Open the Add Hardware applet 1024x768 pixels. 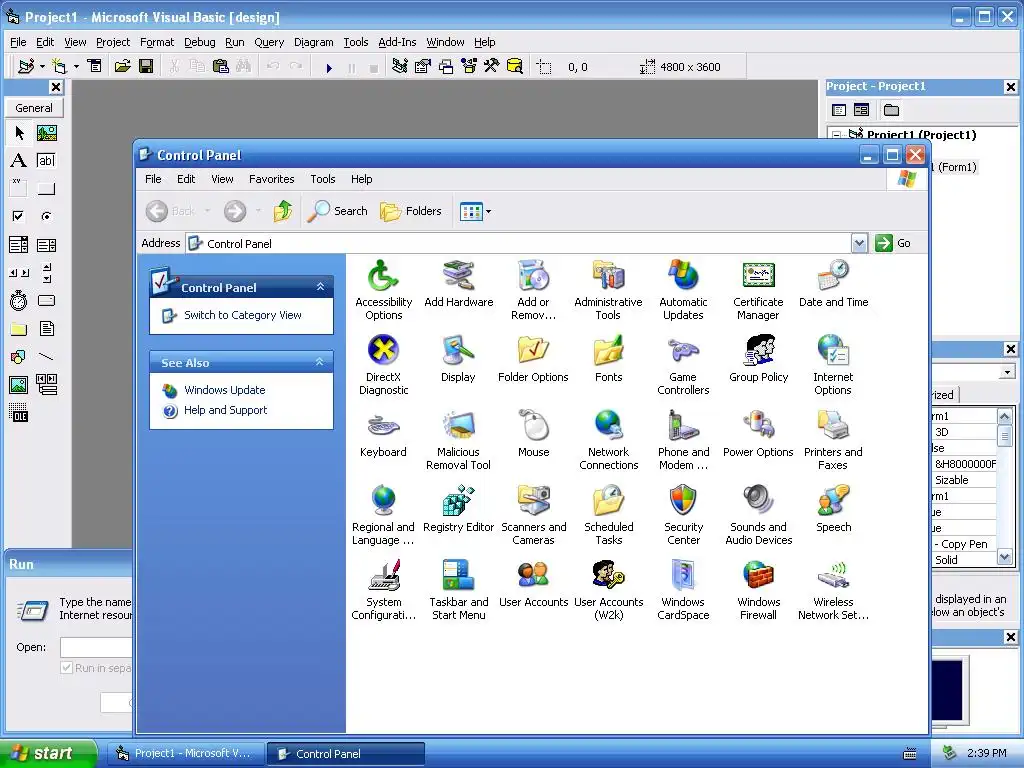click(458, 283)
